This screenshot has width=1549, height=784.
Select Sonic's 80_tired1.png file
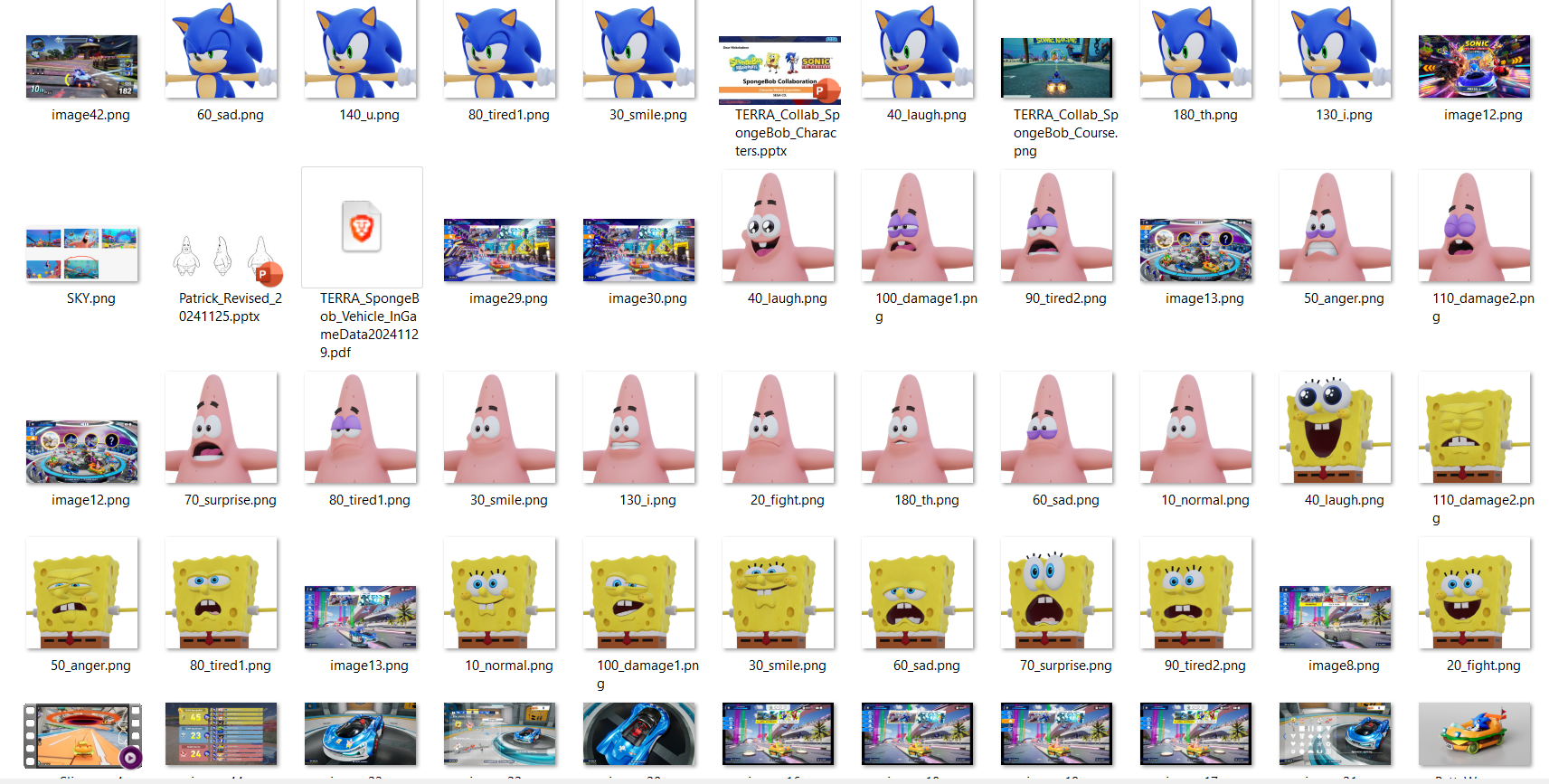click(x=500, y=49)
